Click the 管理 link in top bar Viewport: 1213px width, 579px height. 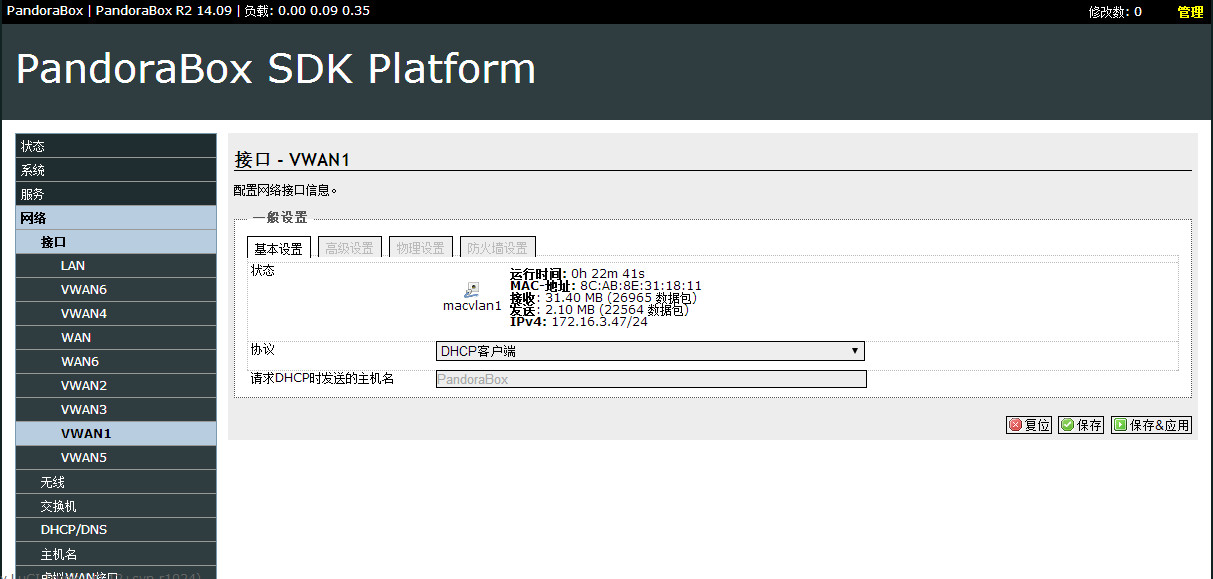tap(1190, 12)
